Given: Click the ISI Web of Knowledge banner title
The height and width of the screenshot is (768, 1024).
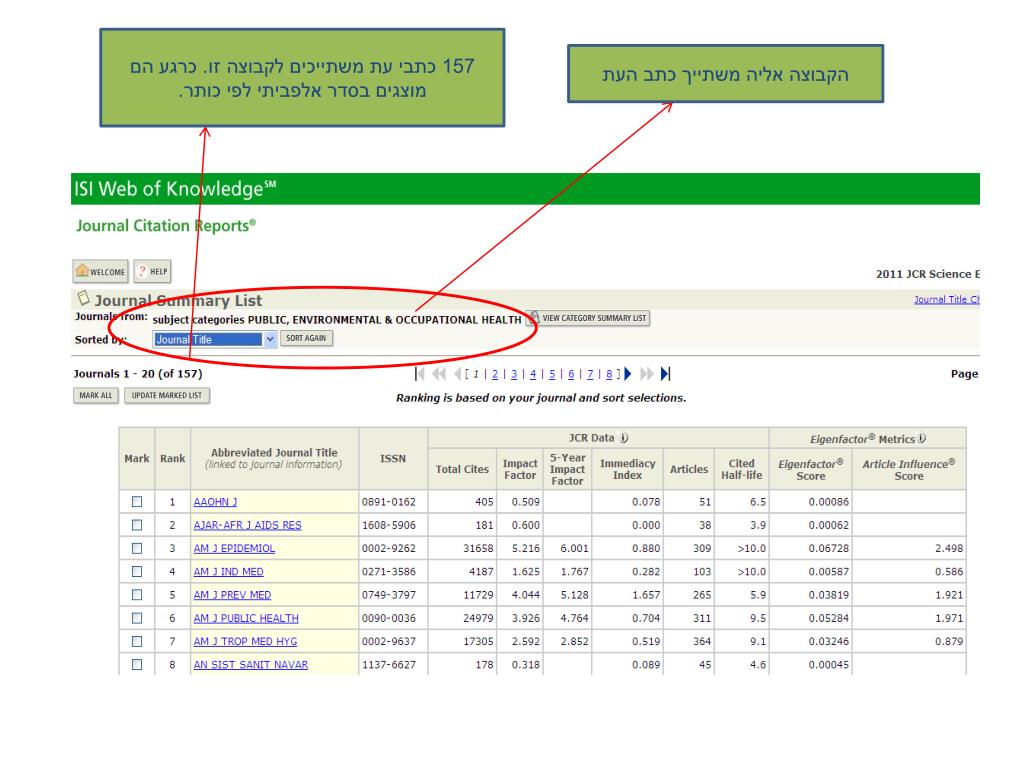Looking at the screenshot, I should click(x=174, y=189).
